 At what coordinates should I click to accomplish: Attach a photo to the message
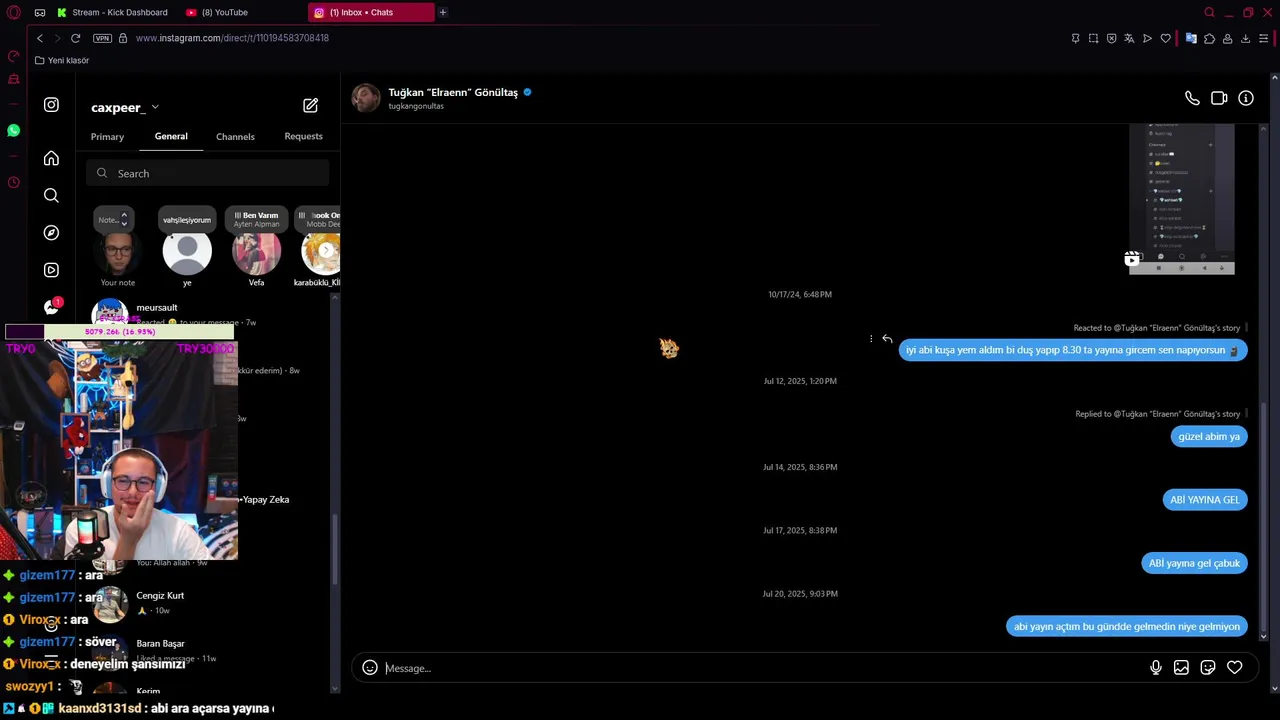pos(1181,668)
